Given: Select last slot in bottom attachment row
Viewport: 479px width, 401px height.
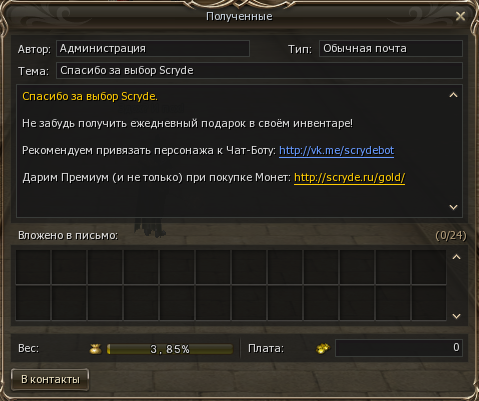Looking at the screenshot, I should tap(429, 303).
